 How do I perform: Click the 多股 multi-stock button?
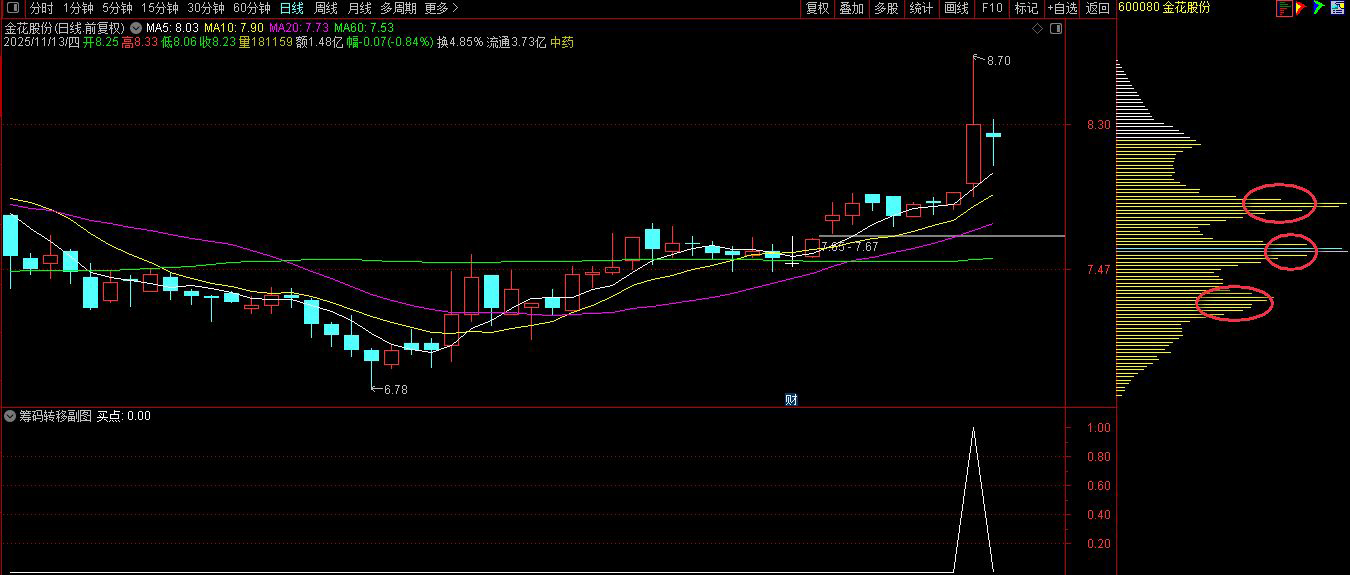pos(886,8)
